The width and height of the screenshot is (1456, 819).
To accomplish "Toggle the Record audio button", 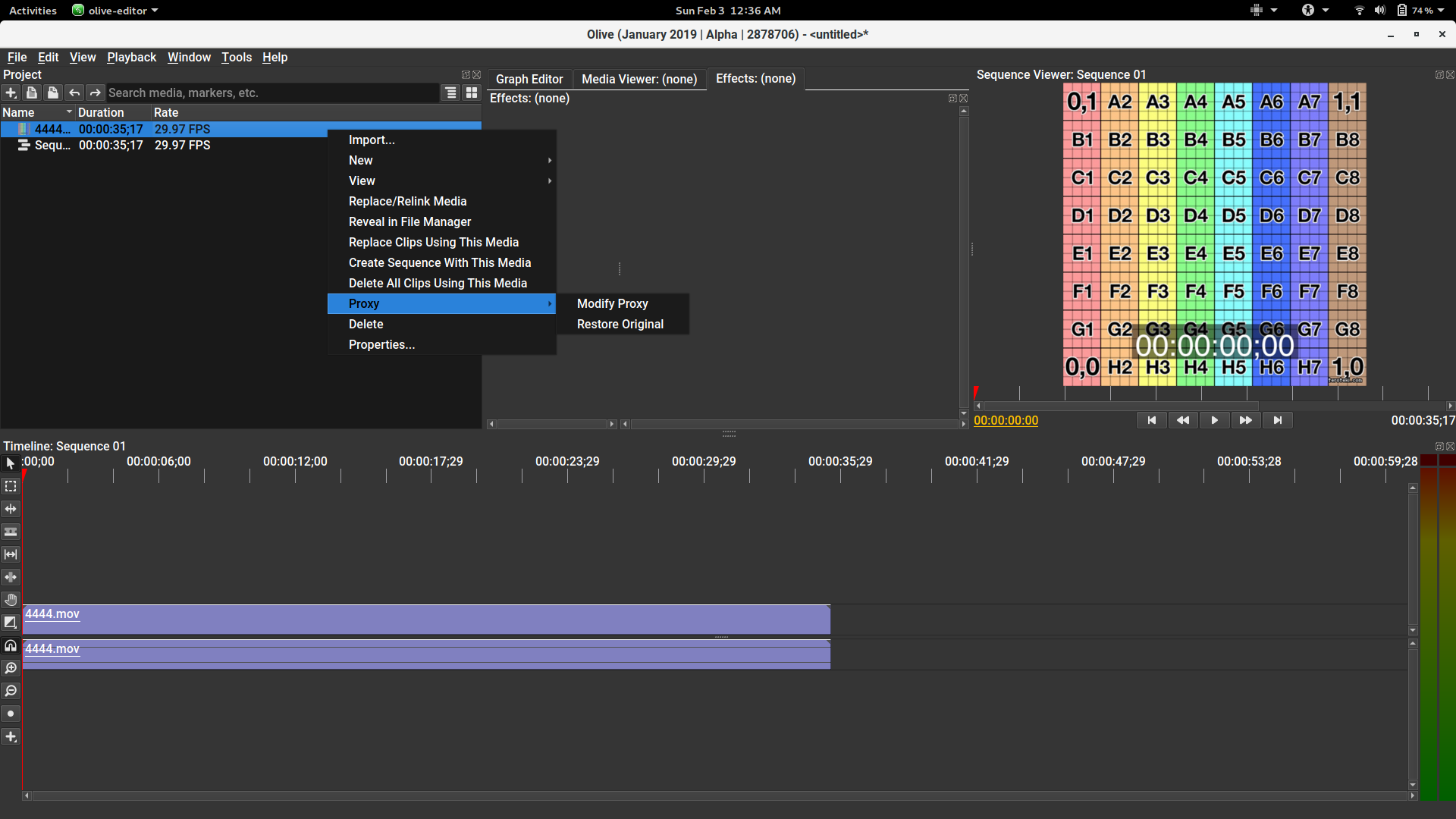I will click(x=11, y=714).
